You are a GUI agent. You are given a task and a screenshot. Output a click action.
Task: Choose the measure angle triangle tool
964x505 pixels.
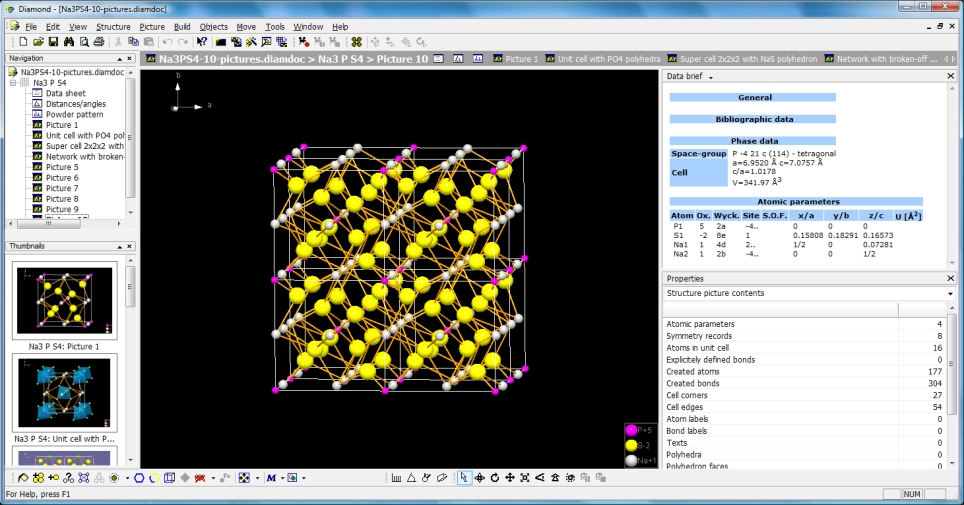[x=411, y=478]
